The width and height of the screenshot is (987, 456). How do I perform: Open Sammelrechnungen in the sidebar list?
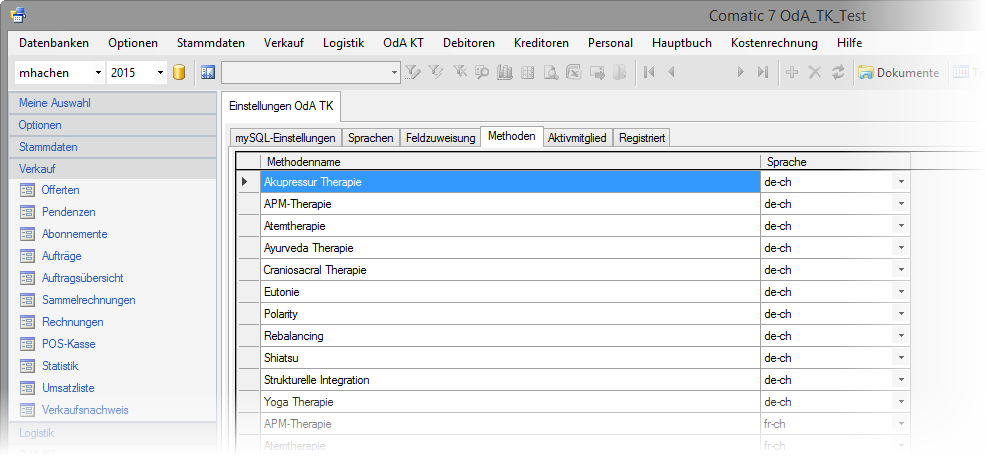click(x=88, y=300)
